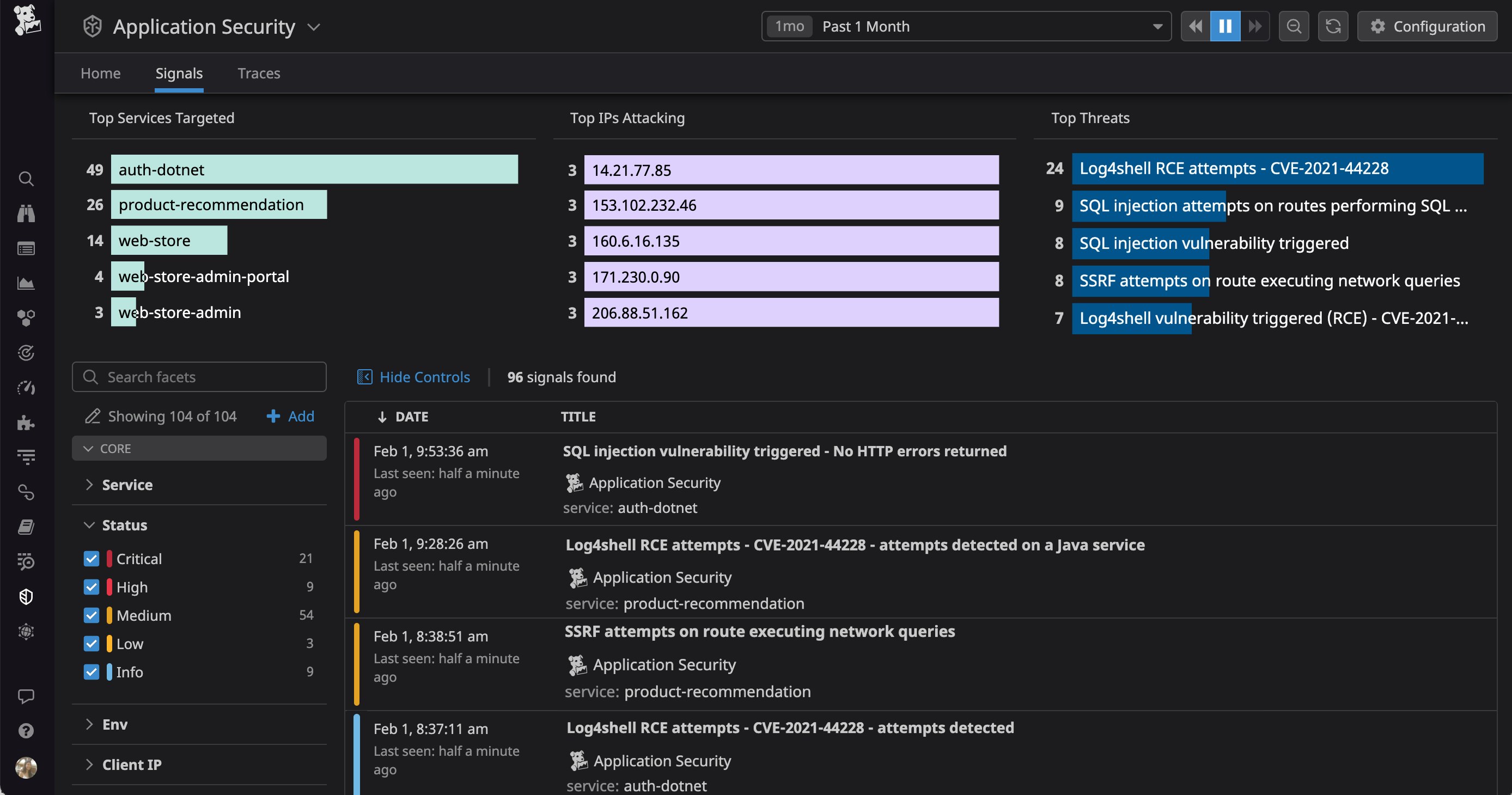This screenshot has width=1512, height=795.
Task: Open the help question-mark icon
Action: 26,730
